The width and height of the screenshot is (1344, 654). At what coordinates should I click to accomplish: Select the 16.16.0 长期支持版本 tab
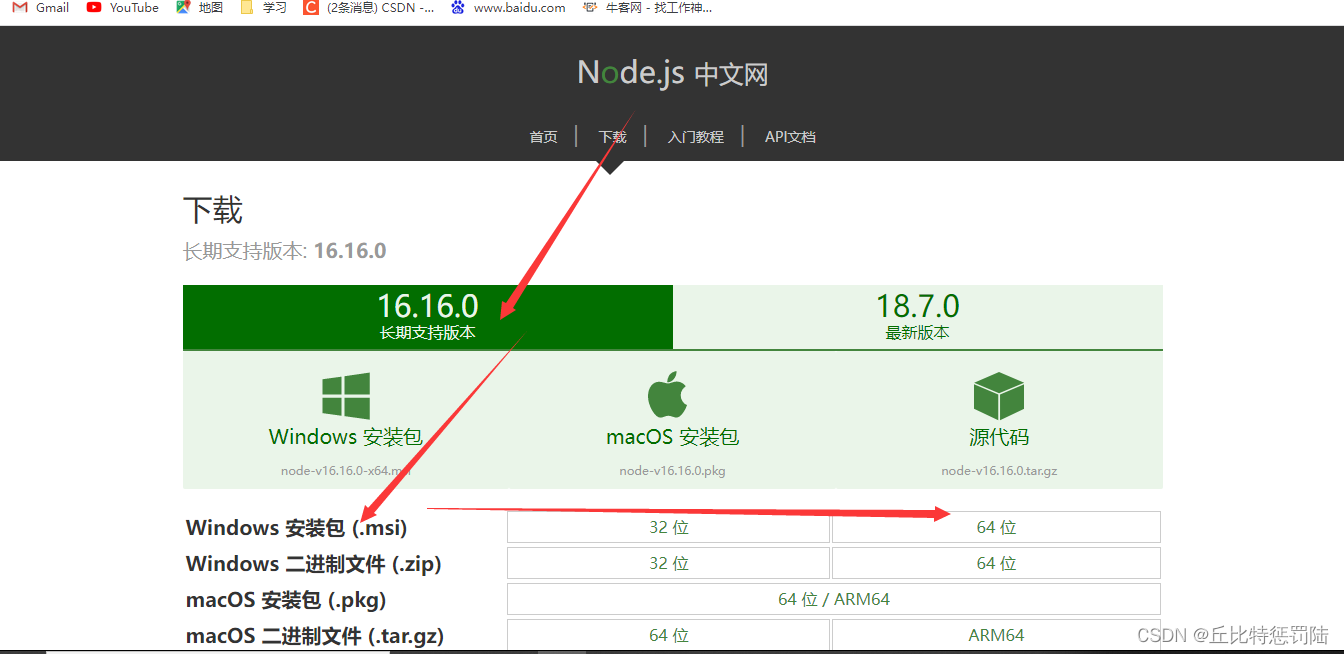tap(428, 317)
